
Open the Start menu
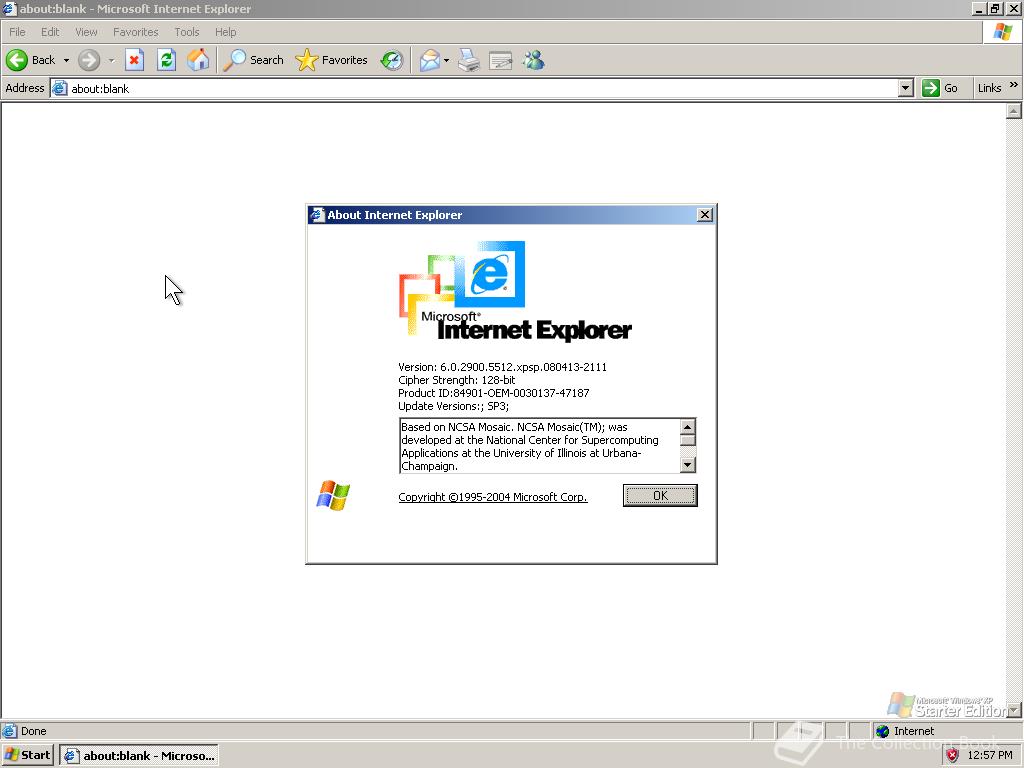27,755
